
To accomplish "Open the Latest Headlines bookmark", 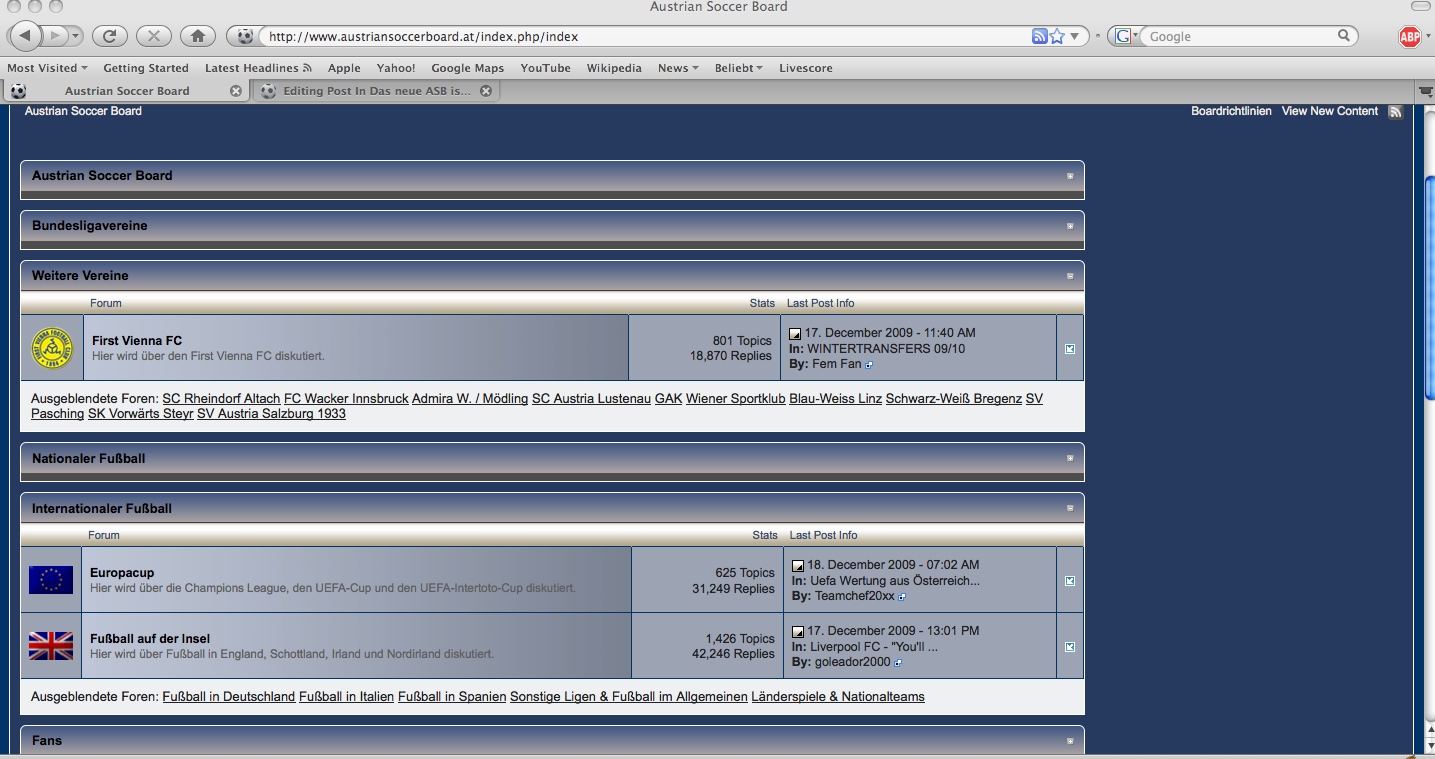I will coord(258,68).
